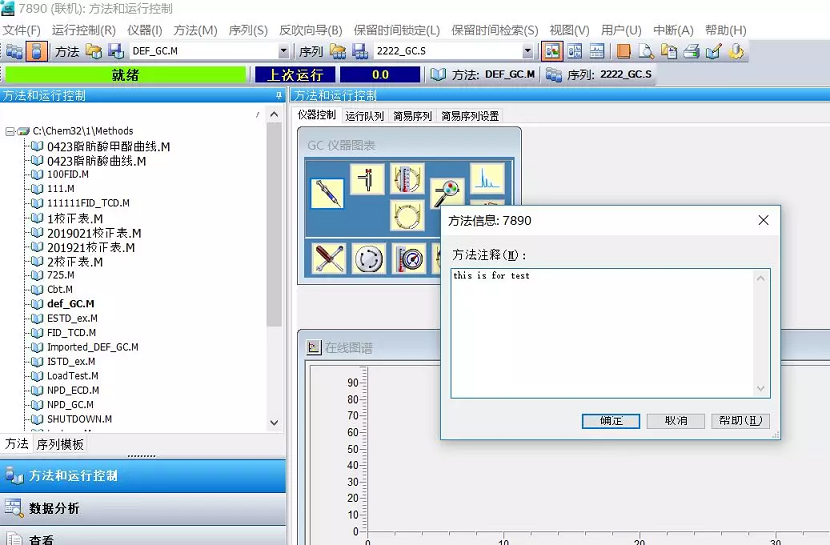
Task: Open the sequence name 2222_GC.S dropdown
Action: tap(527, 51)
